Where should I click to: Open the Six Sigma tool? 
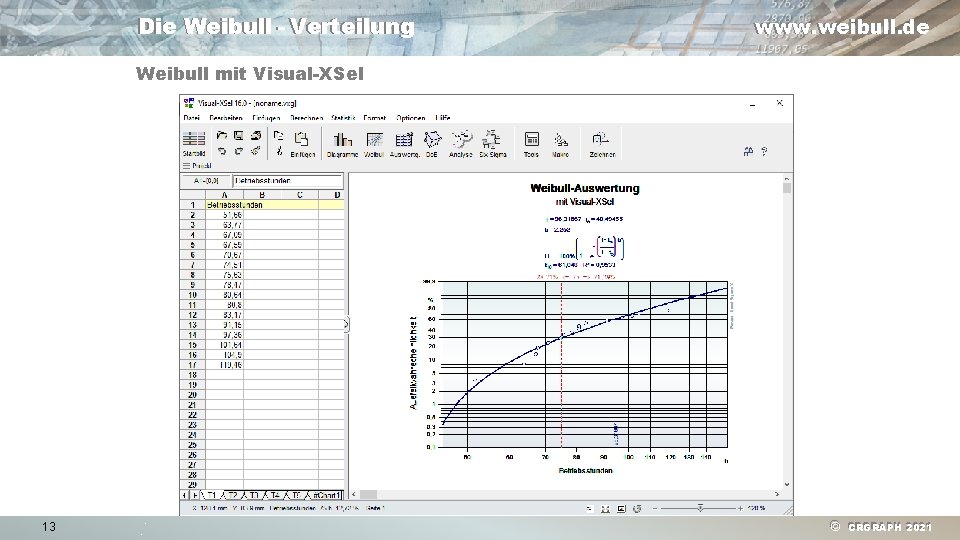click(492, 144)
